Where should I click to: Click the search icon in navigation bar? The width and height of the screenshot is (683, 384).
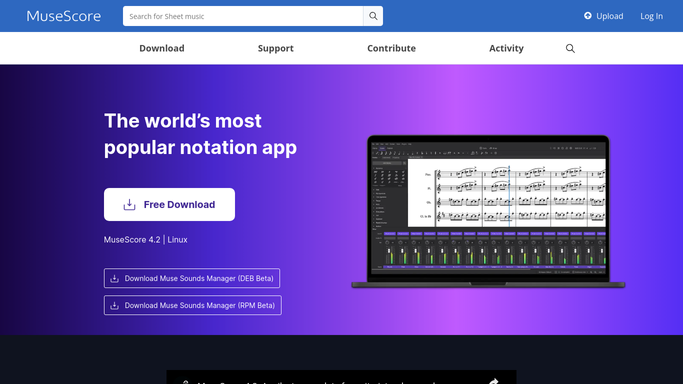[x=570, y=48]
